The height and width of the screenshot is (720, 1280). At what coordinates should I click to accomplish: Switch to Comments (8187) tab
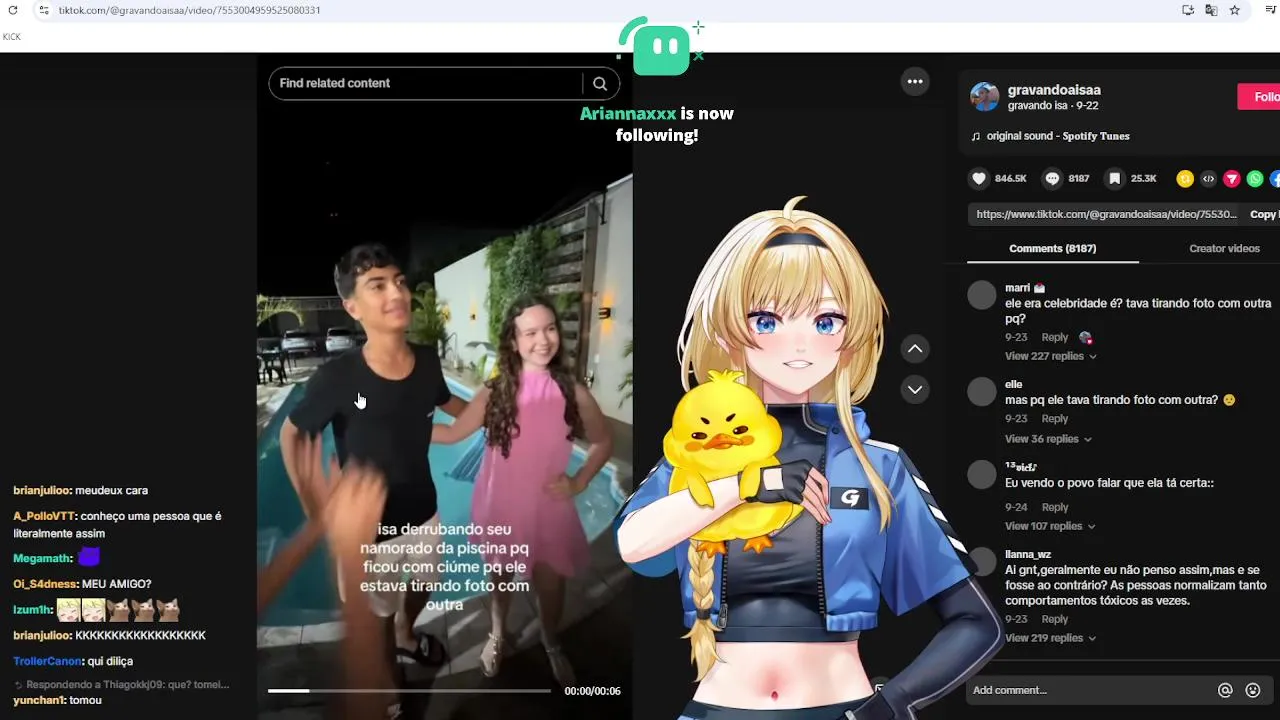[x=1052, y=248]
